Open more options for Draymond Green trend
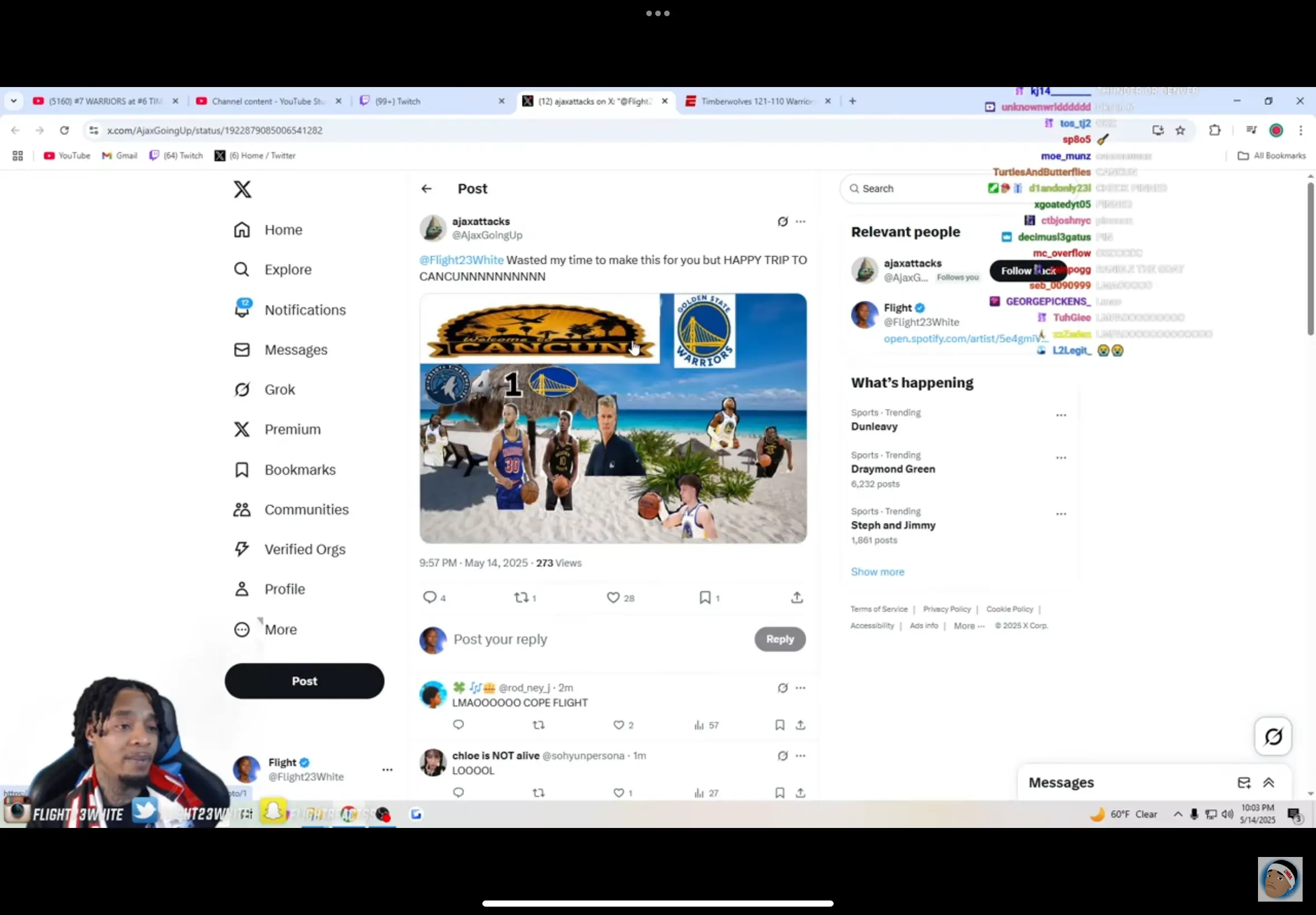Image resolution: width=1316 pixels, height=915 pixels. (1061, 458)
